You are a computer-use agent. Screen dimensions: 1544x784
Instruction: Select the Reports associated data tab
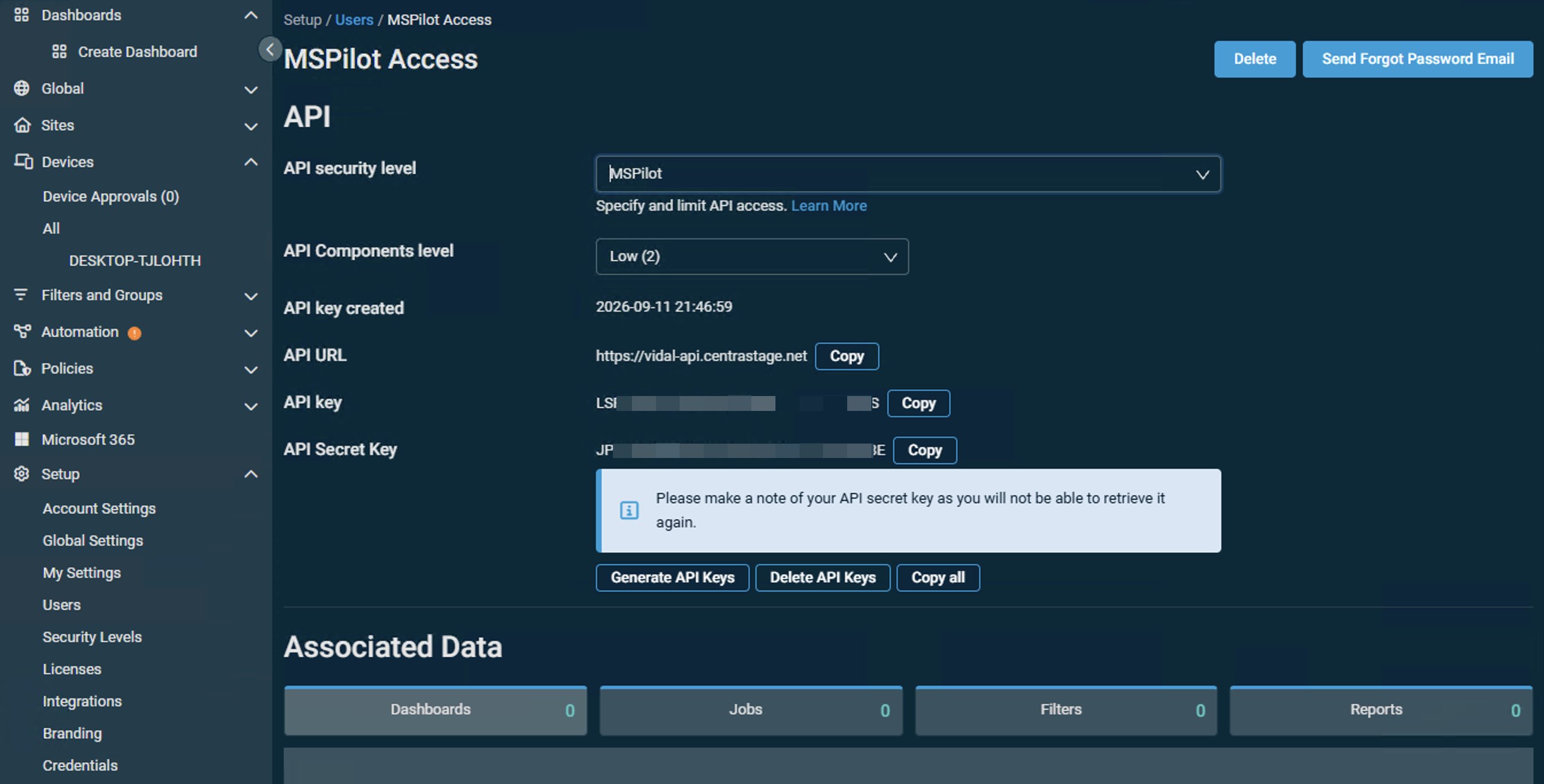tap(1381, 710)
